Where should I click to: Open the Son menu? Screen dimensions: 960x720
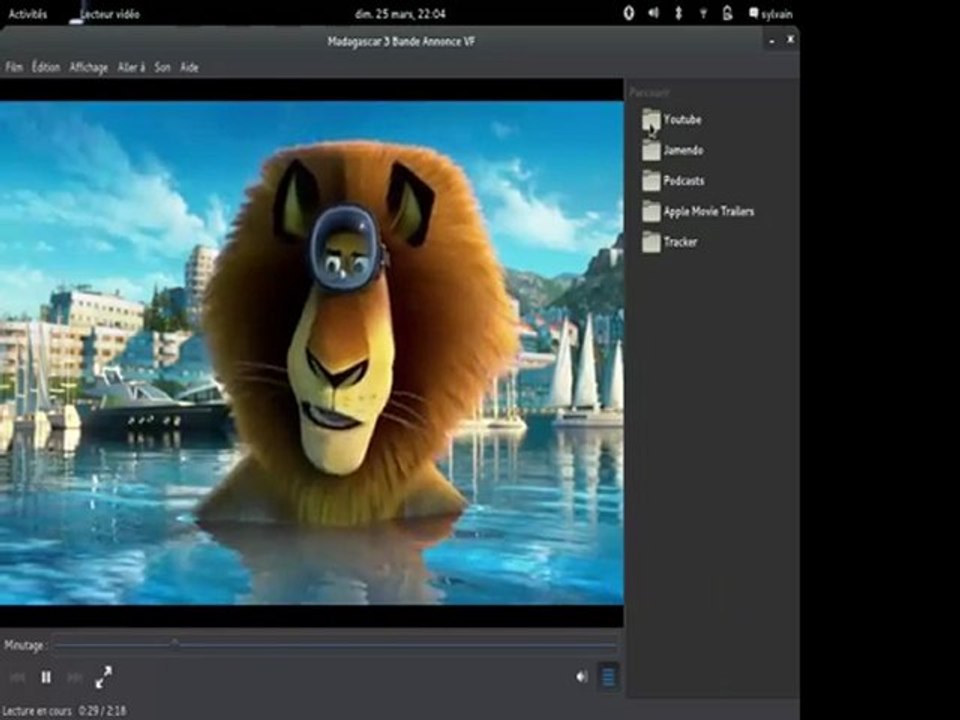click(x=162, y=67)
